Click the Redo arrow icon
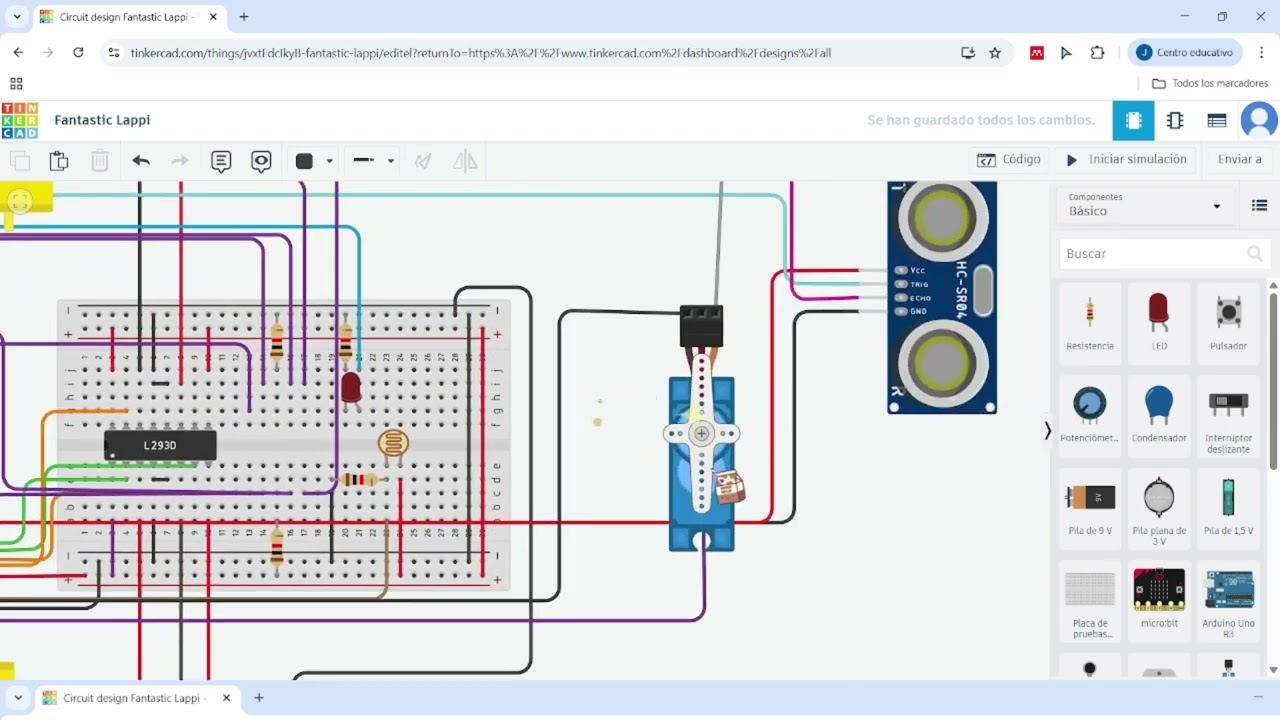This screenshot has width=1280, height=720. [x=180, y=161]
